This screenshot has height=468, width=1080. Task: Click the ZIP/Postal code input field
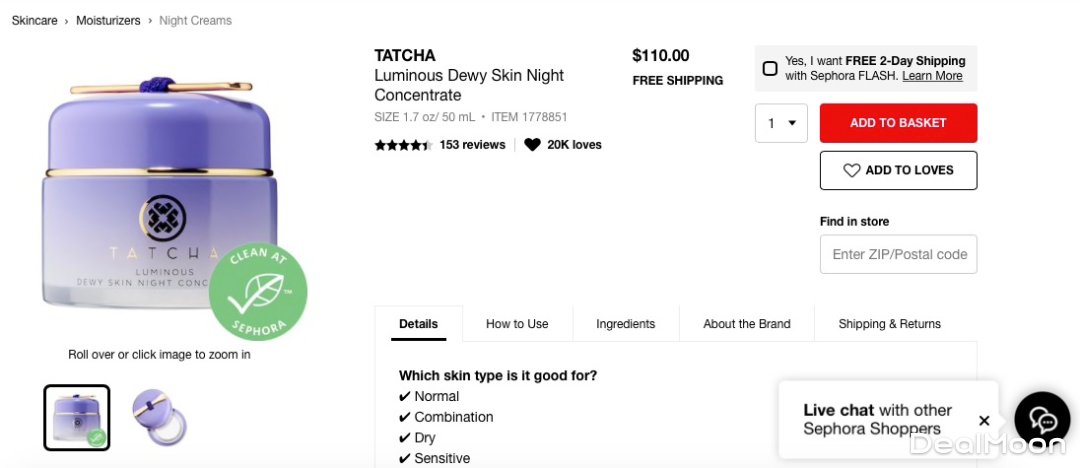click(898, 254)
